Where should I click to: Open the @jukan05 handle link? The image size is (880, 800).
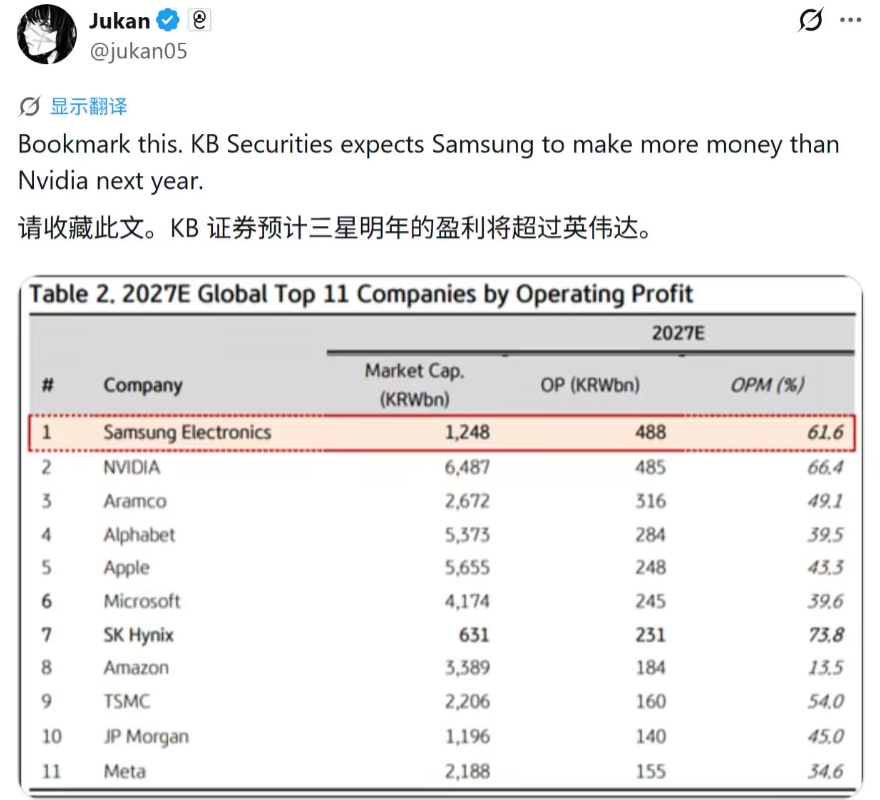tap(138, 50)
